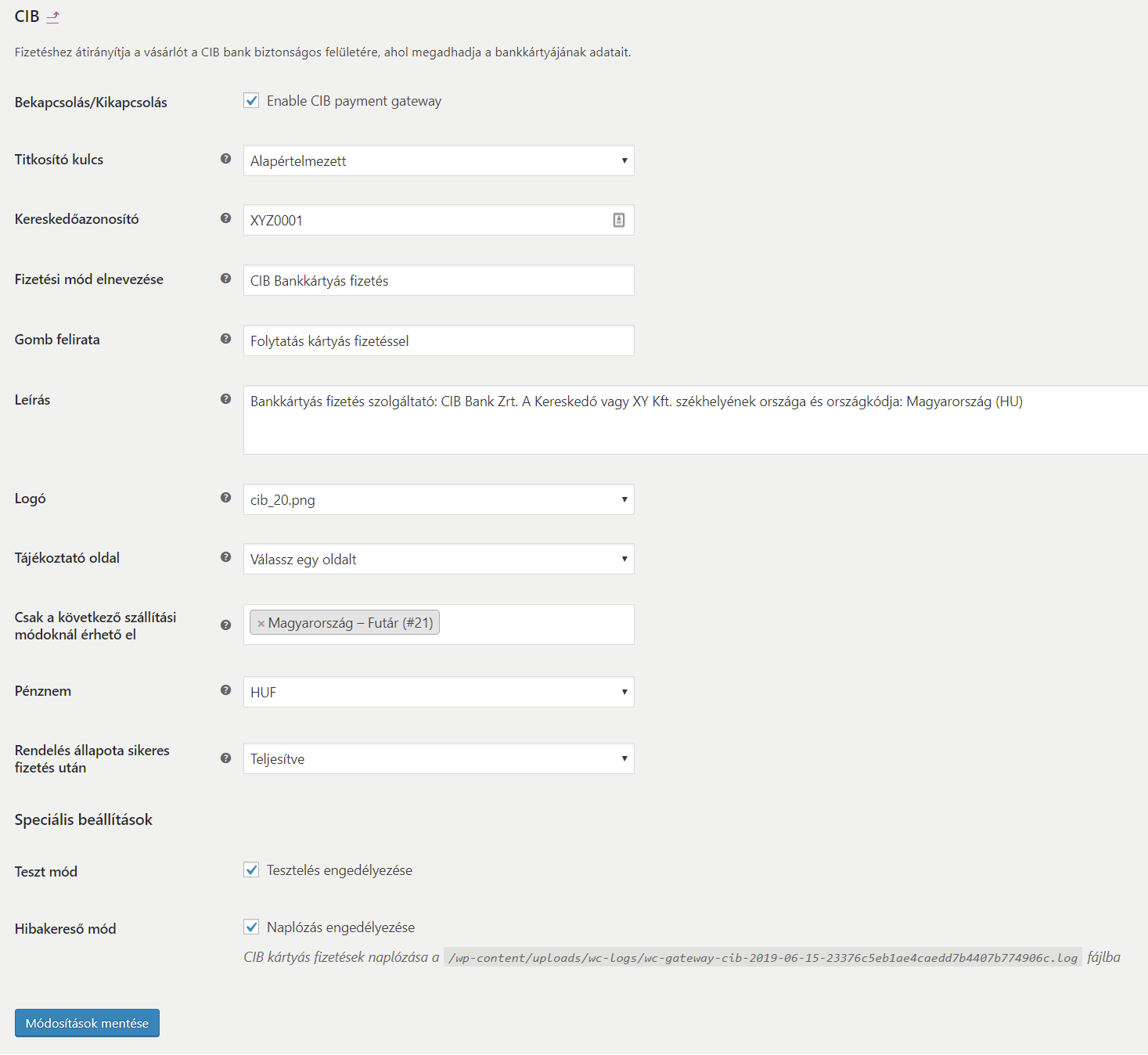Viewport: 1148px width, 1055px height.
Task: Click help icon for Fizetési mód elnevezése
Action: point(225,279)
